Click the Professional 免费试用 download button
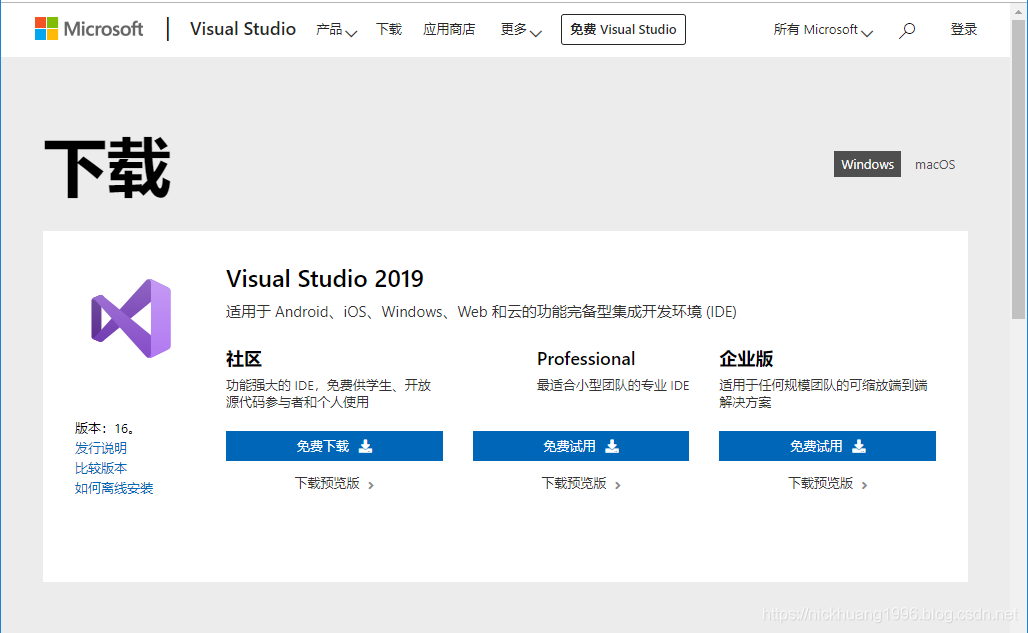Viewport: 1028px width, 633px height. pyautogui.click(x=581, y=446)
